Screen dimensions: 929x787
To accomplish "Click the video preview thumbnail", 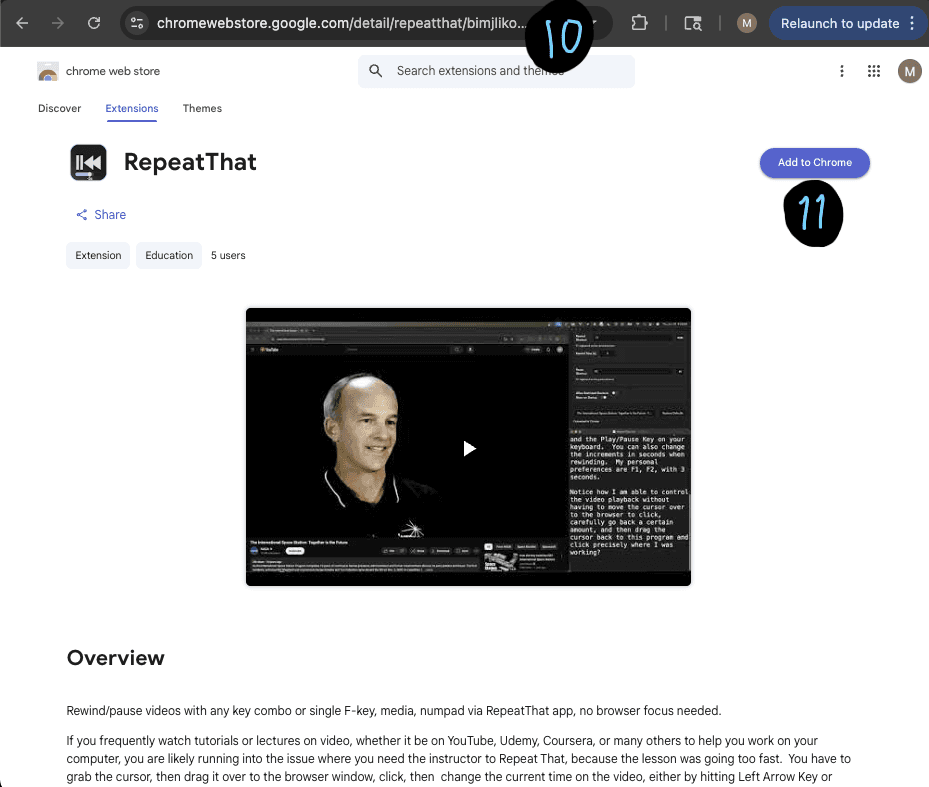I will (x=468, y=447).
